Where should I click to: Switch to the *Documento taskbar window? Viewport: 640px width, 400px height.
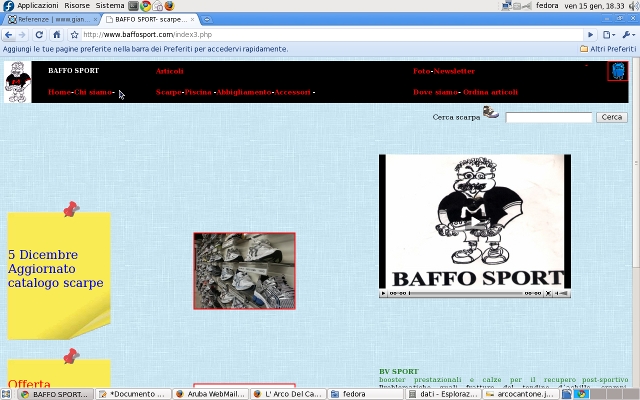[x=133, y=394]
